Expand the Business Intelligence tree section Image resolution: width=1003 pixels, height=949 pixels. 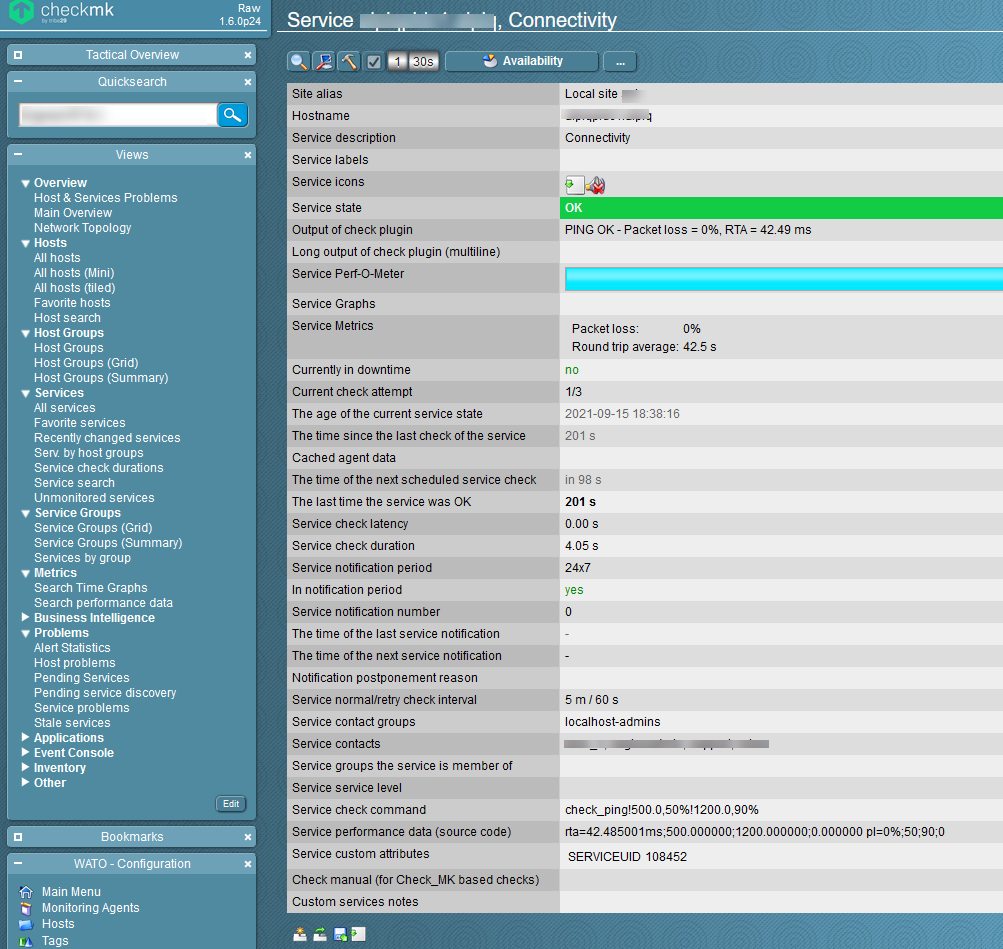26,618
